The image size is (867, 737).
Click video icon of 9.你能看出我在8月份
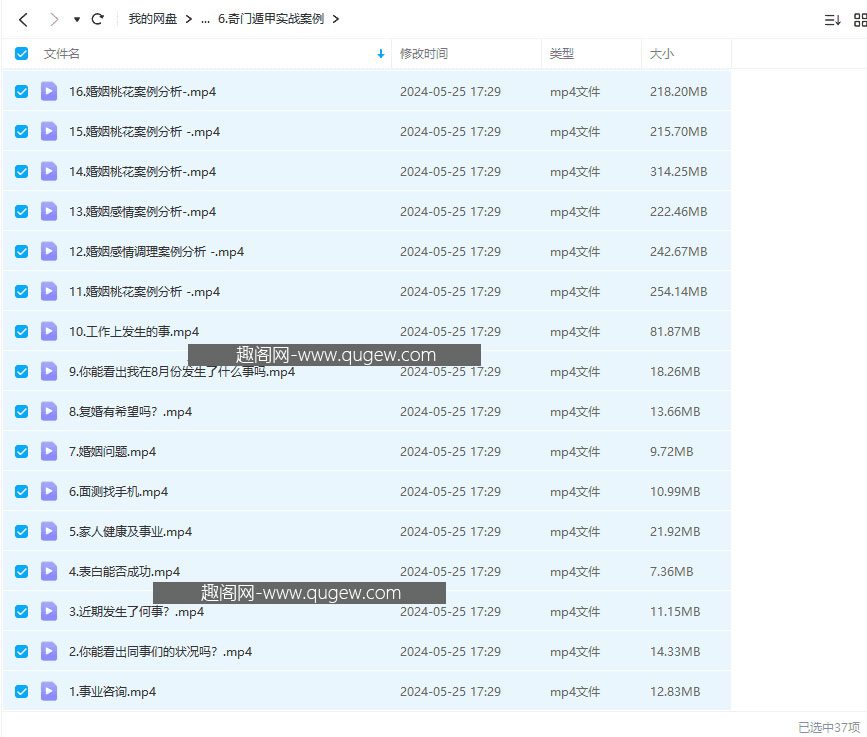[49, 372]
